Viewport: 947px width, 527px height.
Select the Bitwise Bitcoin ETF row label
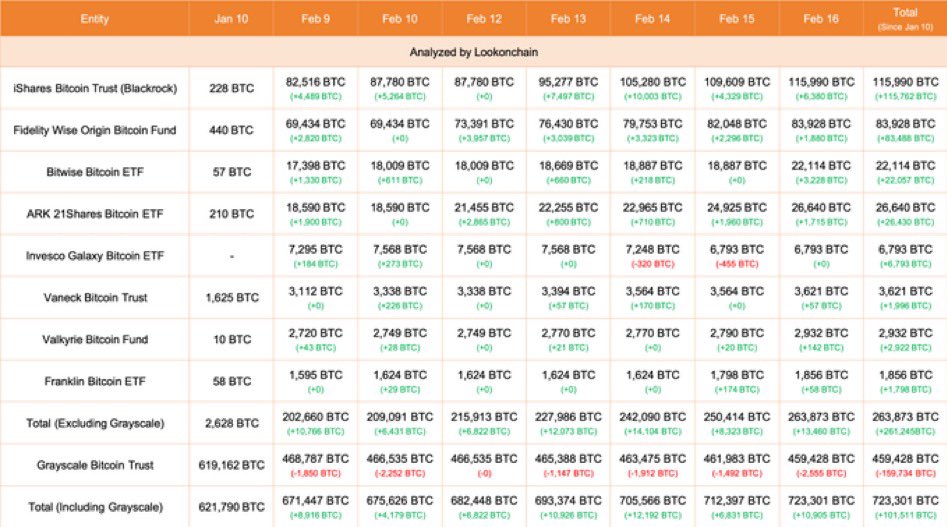click(95, 172)
